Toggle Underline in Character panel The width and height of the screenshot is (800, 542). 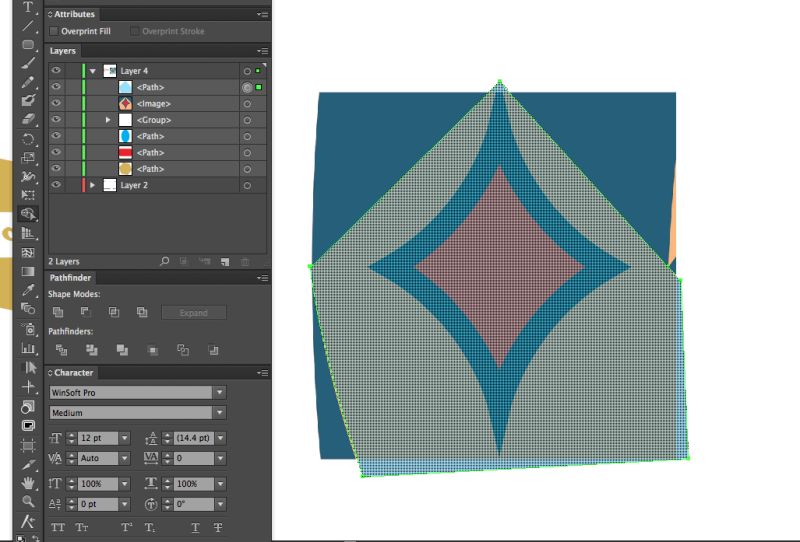[x=195, y=528]
